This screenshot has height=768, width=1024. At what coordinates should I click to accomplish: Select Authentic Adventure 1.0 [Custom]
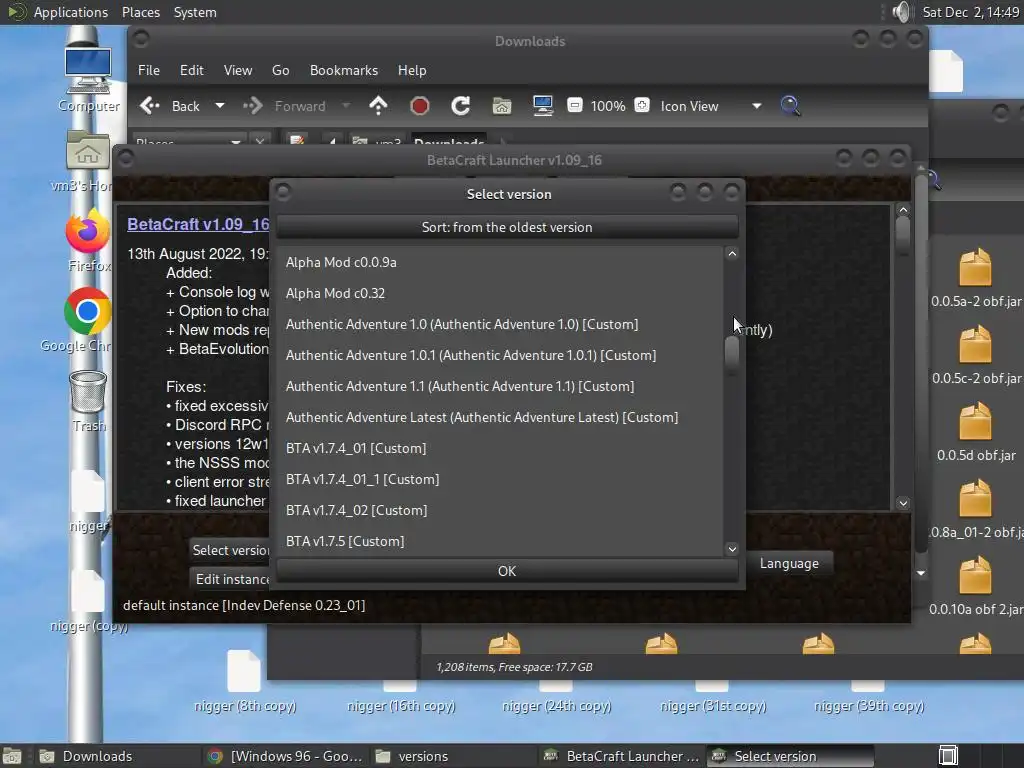pos(501,324)
